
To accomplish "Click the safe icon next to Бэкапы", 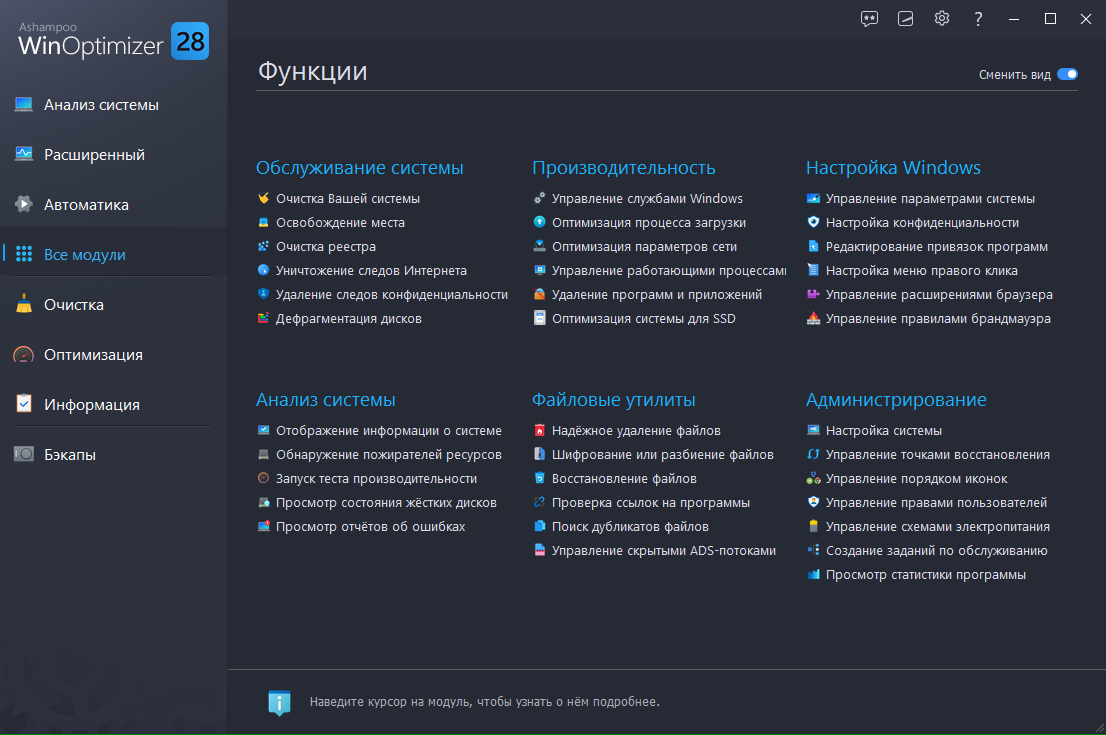I will click(x=24, y=455).
